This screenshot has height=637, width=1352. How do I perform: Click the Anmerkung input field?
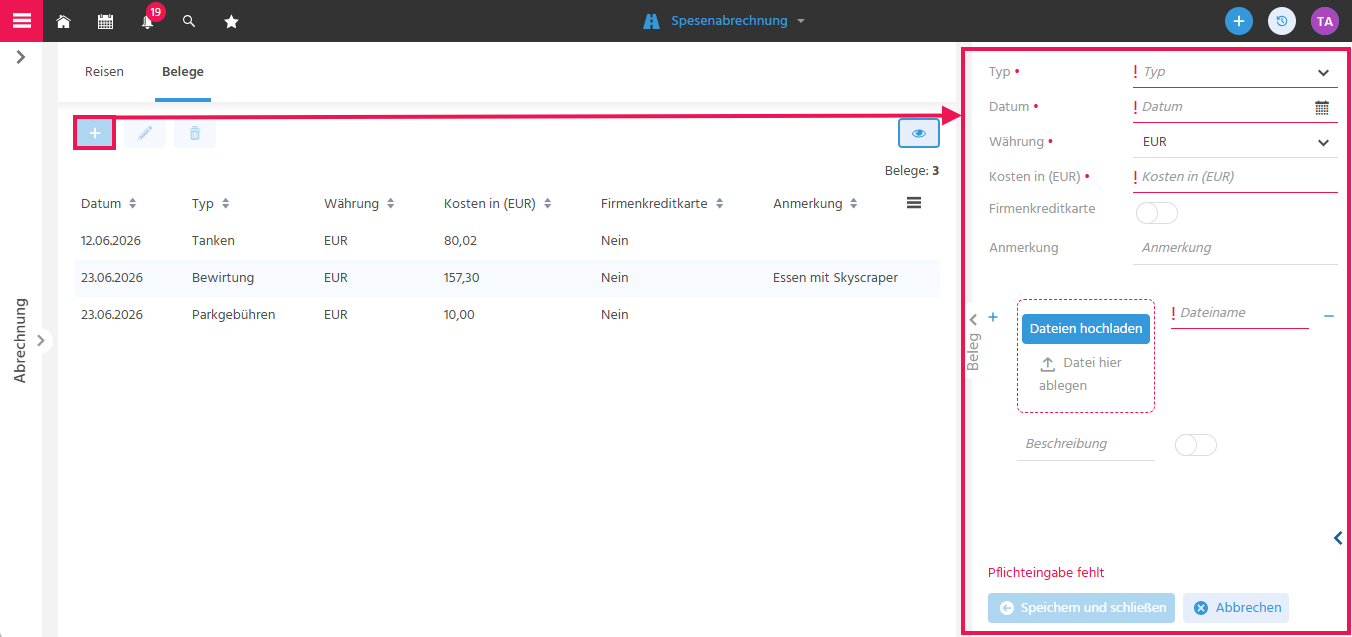pos(1235,248)
